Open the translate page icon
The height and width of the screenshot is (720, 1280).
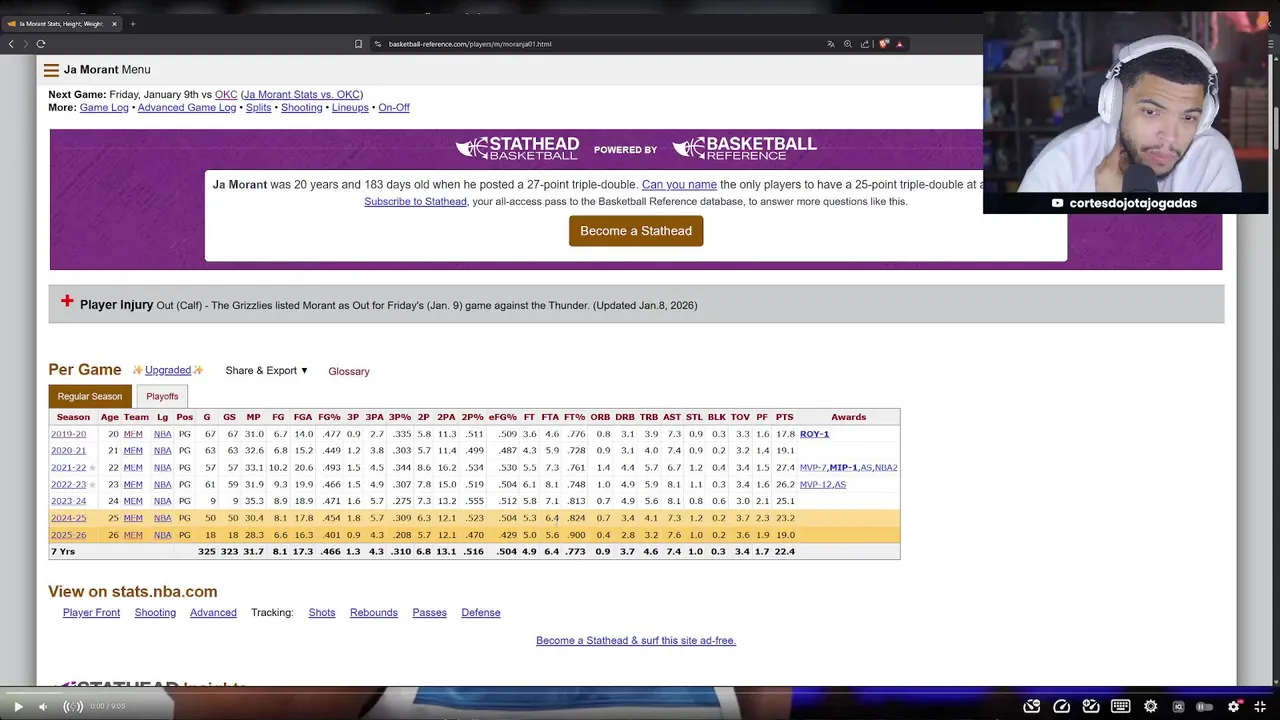(830, 44)
